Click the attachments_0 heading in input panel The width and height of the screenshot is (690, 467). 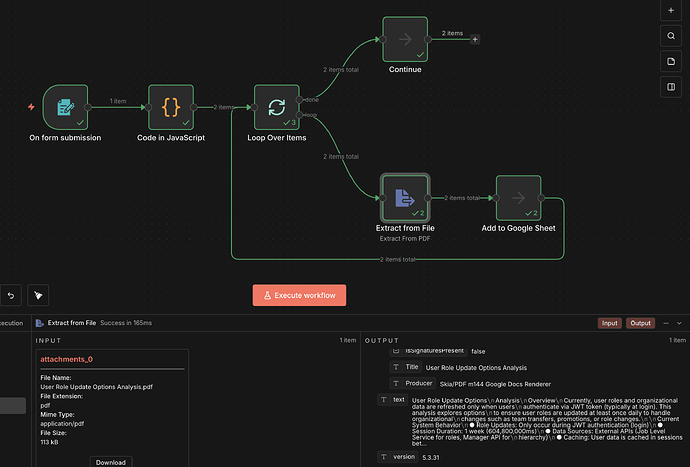click(x=67, y=359)
